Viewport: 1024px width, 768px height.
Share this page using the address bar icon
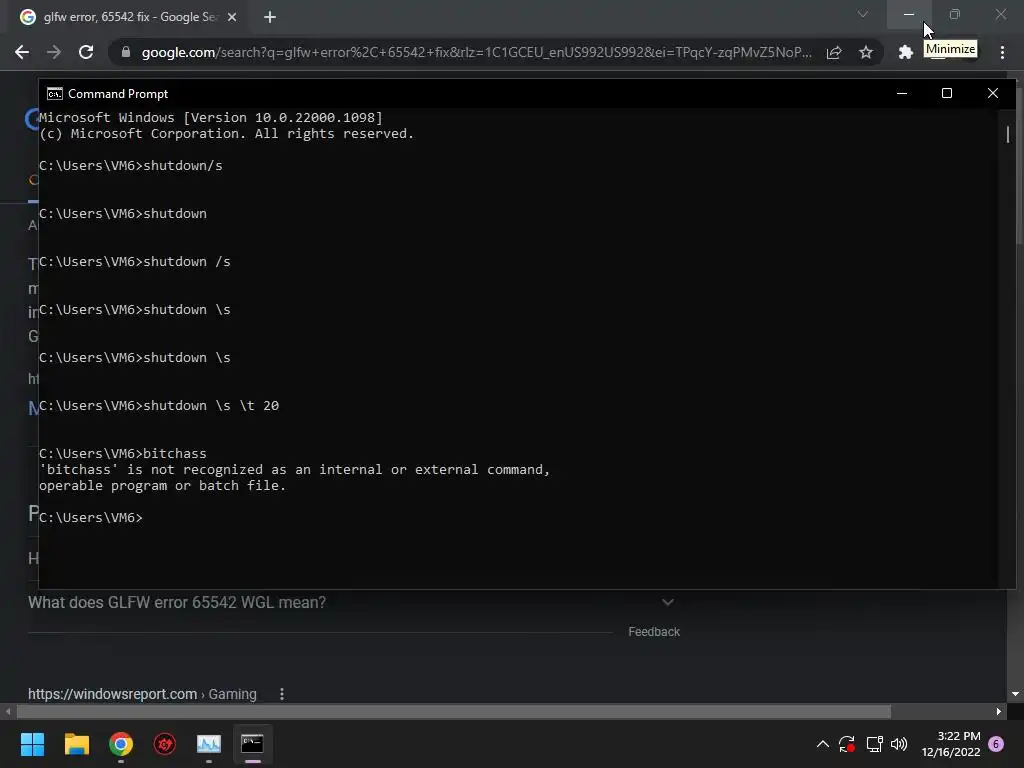(x=834, y=53)
